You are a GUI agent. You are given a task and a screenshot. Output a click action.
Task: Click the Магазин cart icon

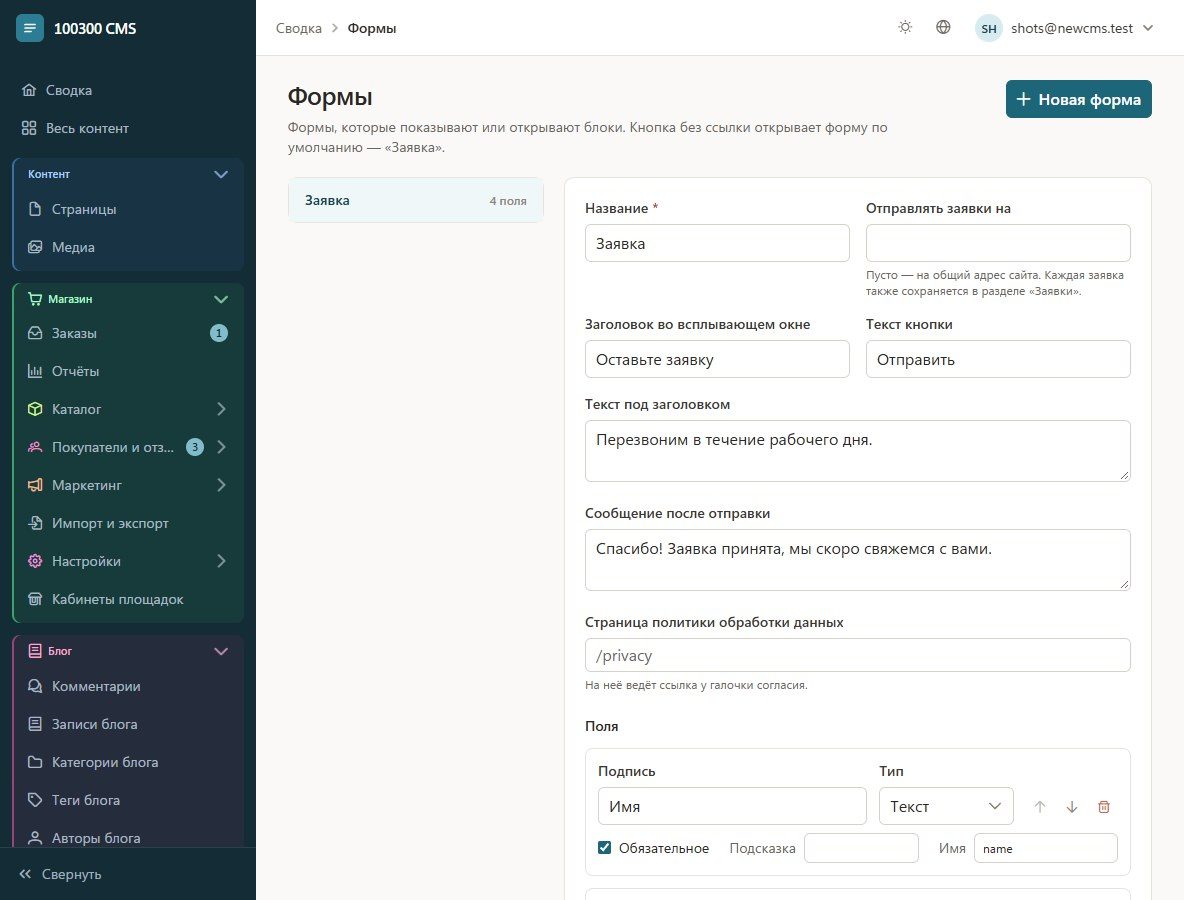coord(35,299)
